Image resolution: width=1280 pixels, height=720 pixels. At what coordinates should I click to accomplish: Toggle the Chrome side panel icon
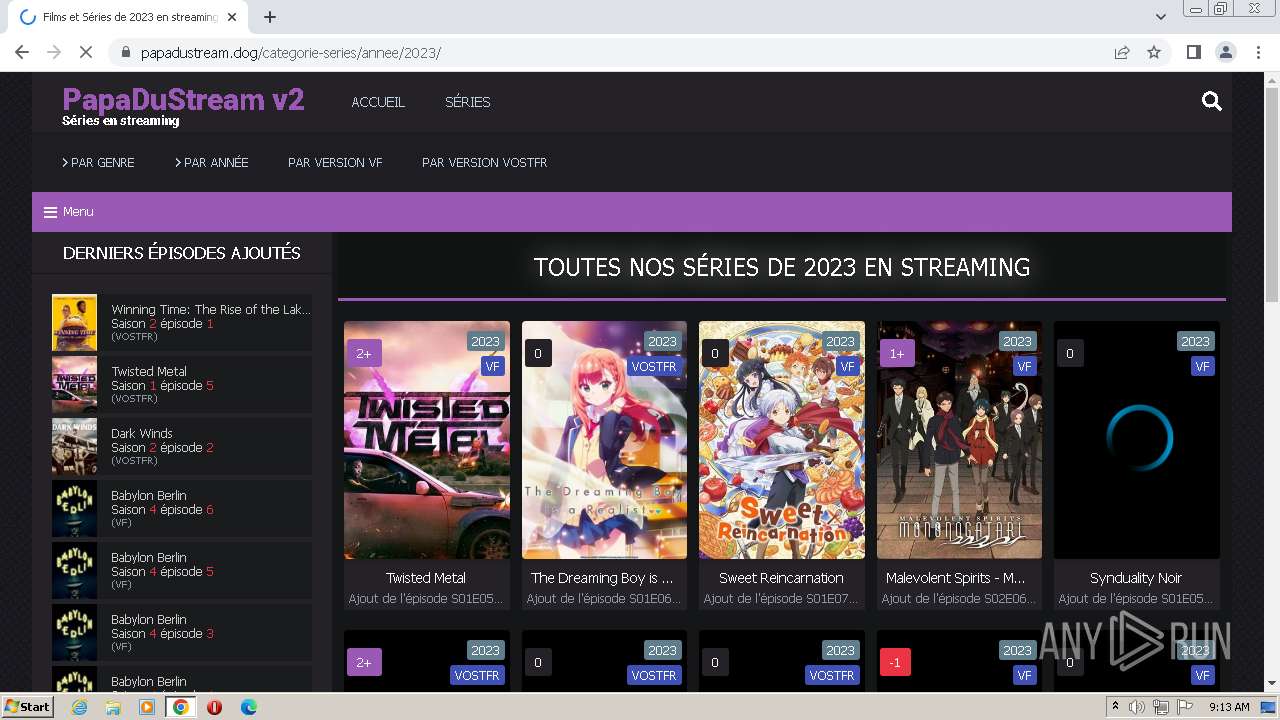click(1193, 52)
